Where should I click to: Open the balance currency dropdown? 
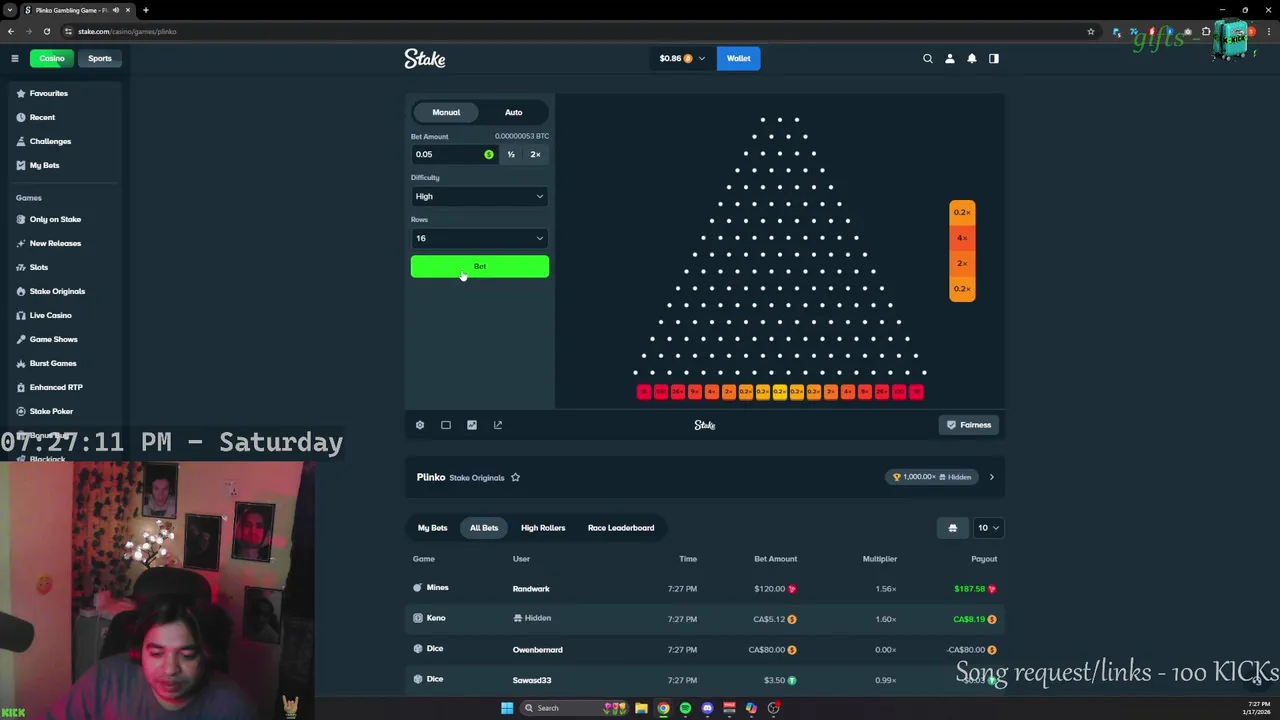[x=682, y=58]
